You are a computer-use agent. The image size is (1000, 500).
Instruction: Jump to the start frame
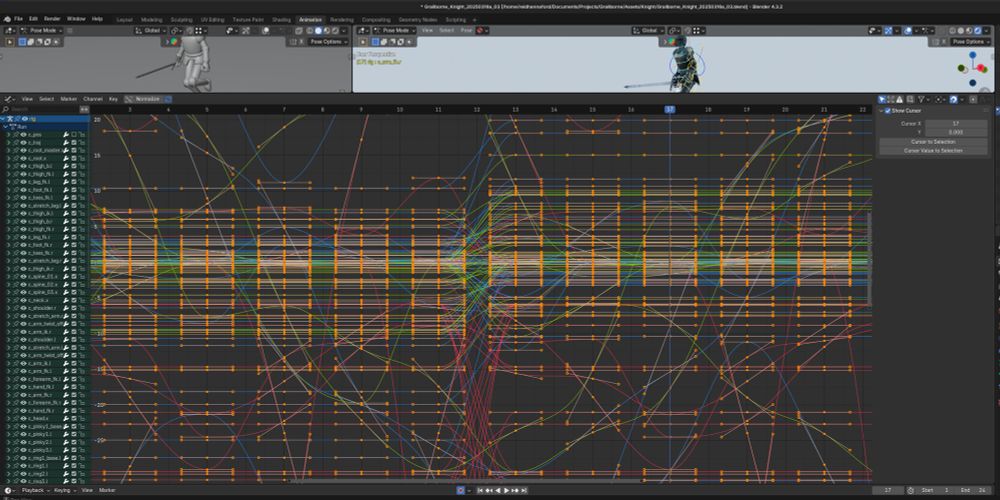click(x=480, y=490)
